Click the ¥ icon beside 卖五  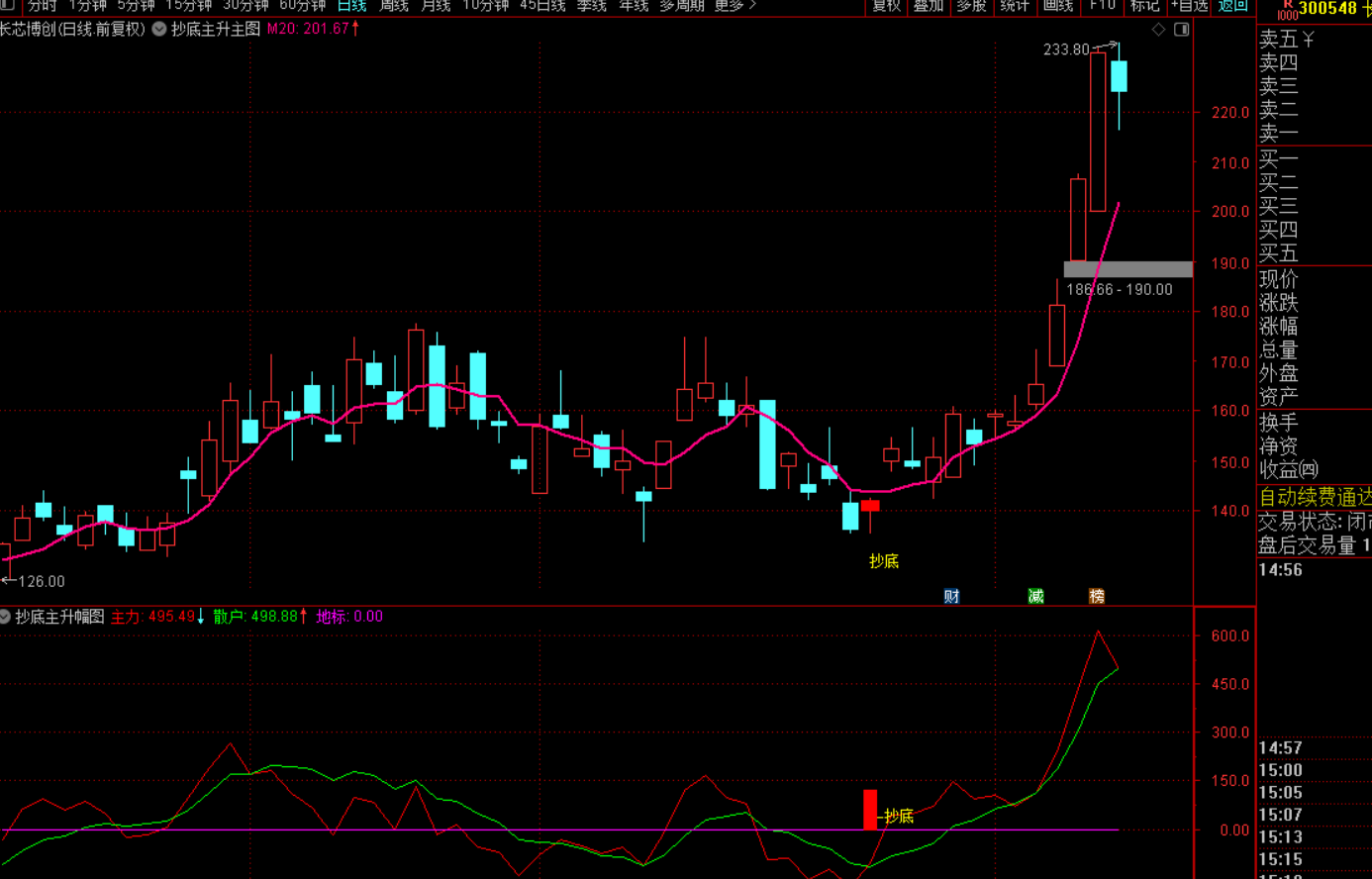[1309, 39]
